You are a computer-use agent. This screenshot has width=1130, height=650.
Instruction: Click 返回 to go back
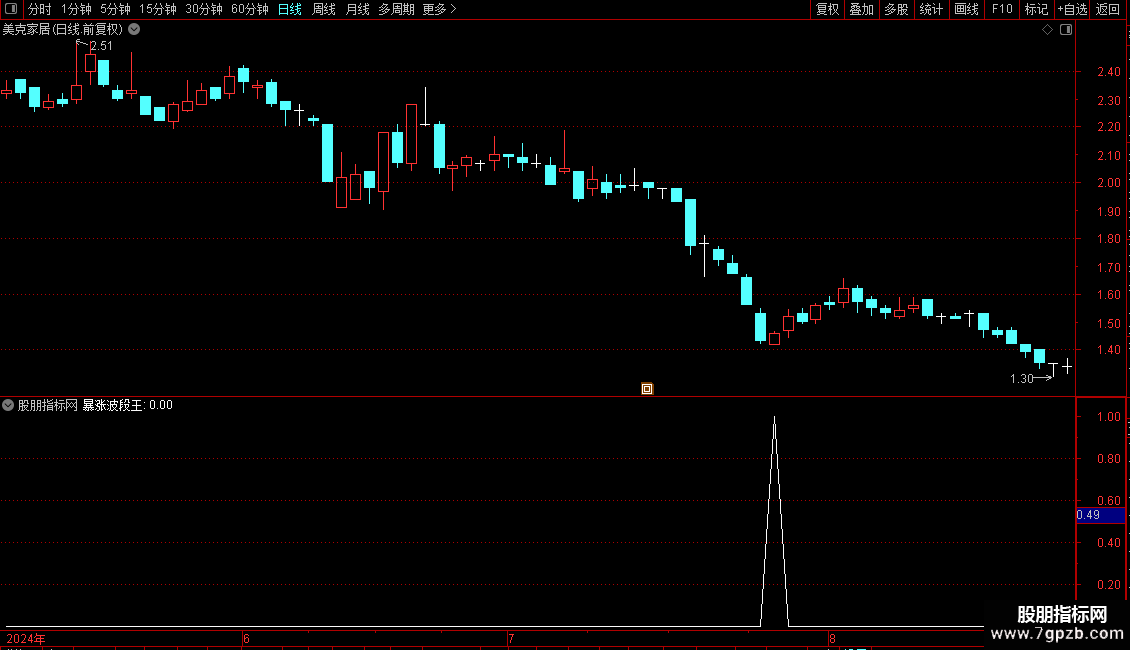pos(1108,9)
